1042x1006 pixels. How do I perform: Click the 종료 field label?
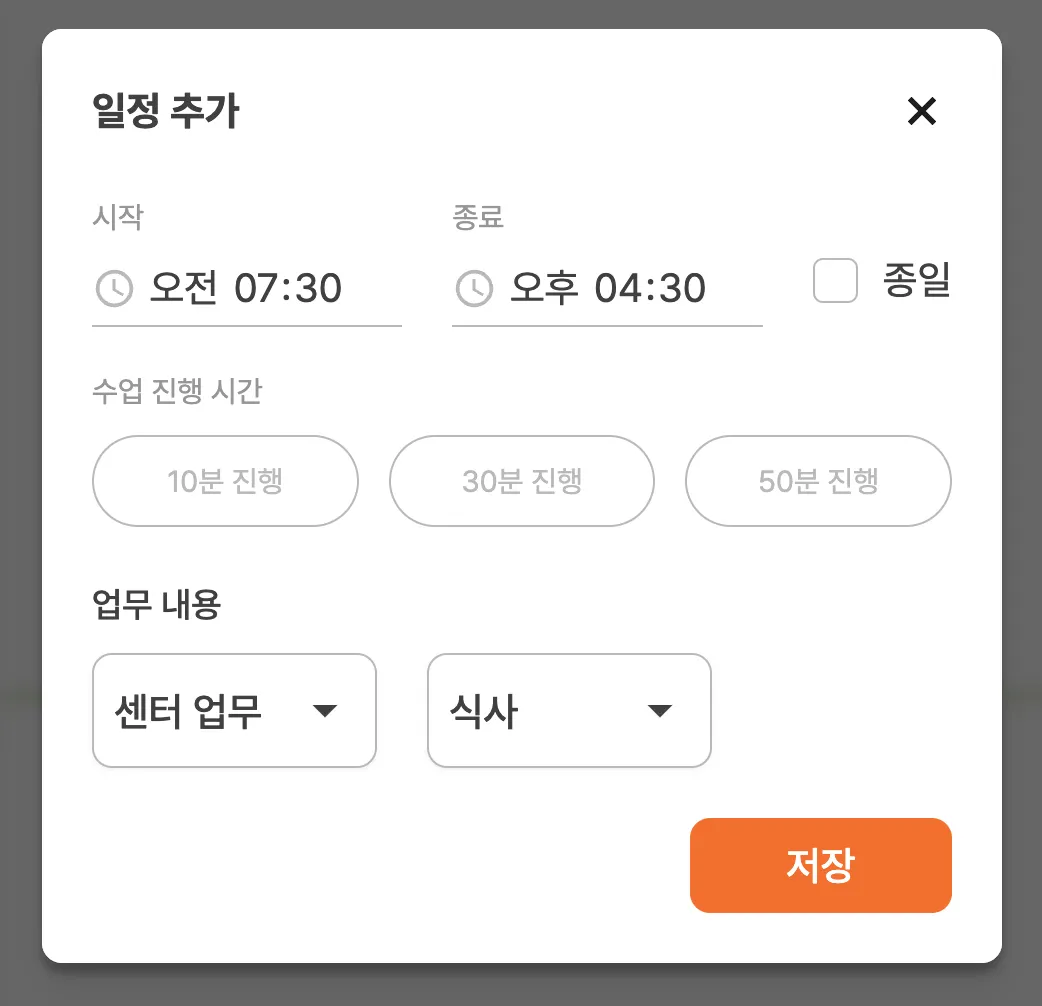pos(478,217)
